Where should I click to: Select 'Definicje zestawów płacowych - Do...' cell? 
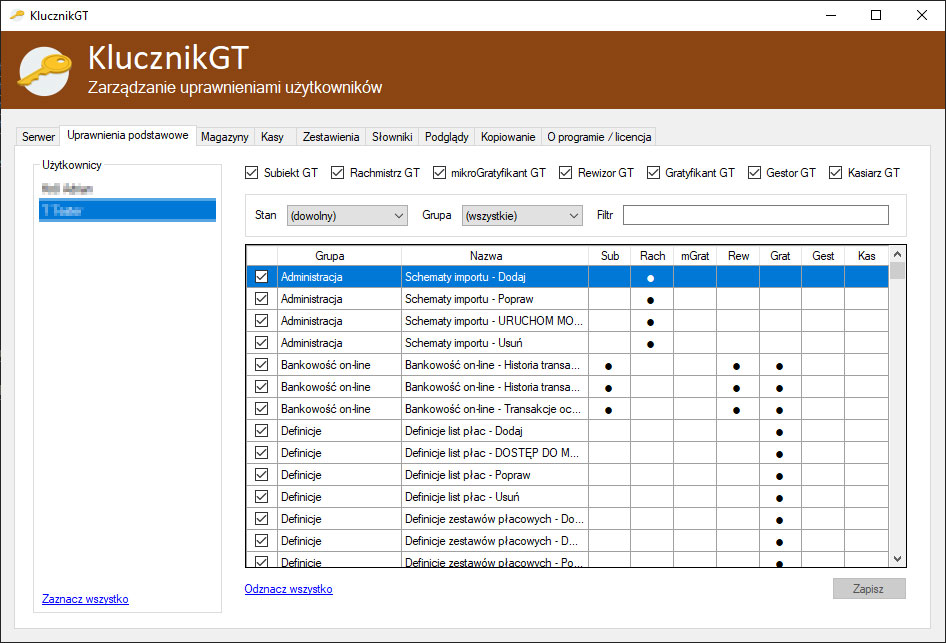pyautogui.click(x=495, y=519)
